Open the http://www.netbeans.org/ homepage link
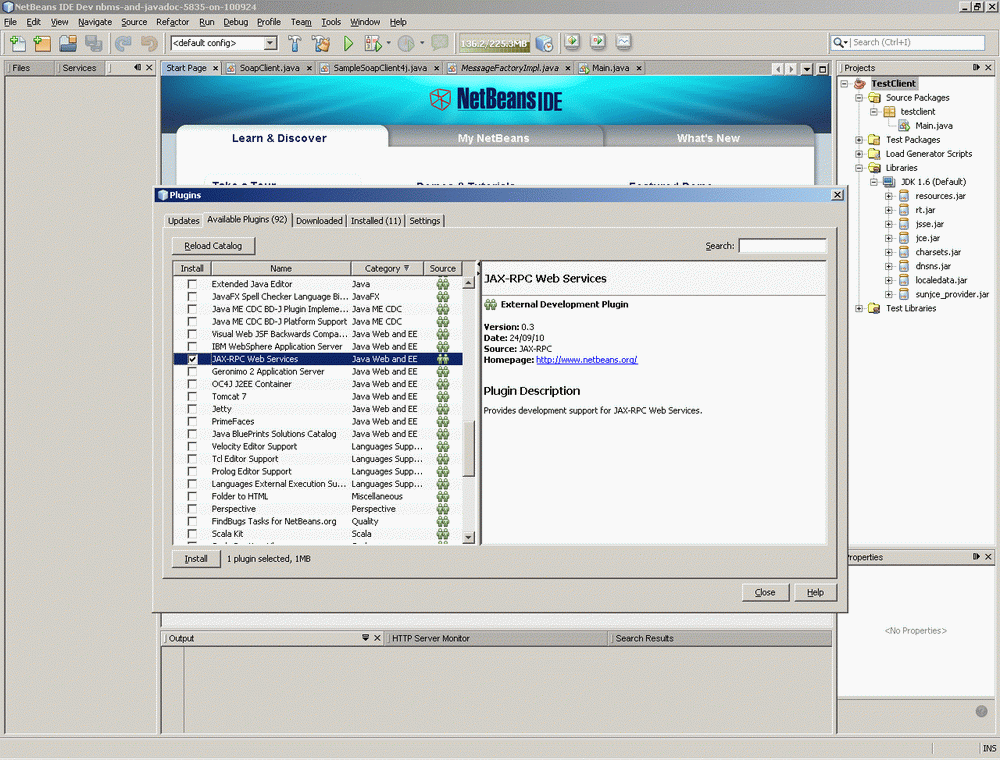The height and width of the screenshot is (760, 1000). click(x=587, y=360)
